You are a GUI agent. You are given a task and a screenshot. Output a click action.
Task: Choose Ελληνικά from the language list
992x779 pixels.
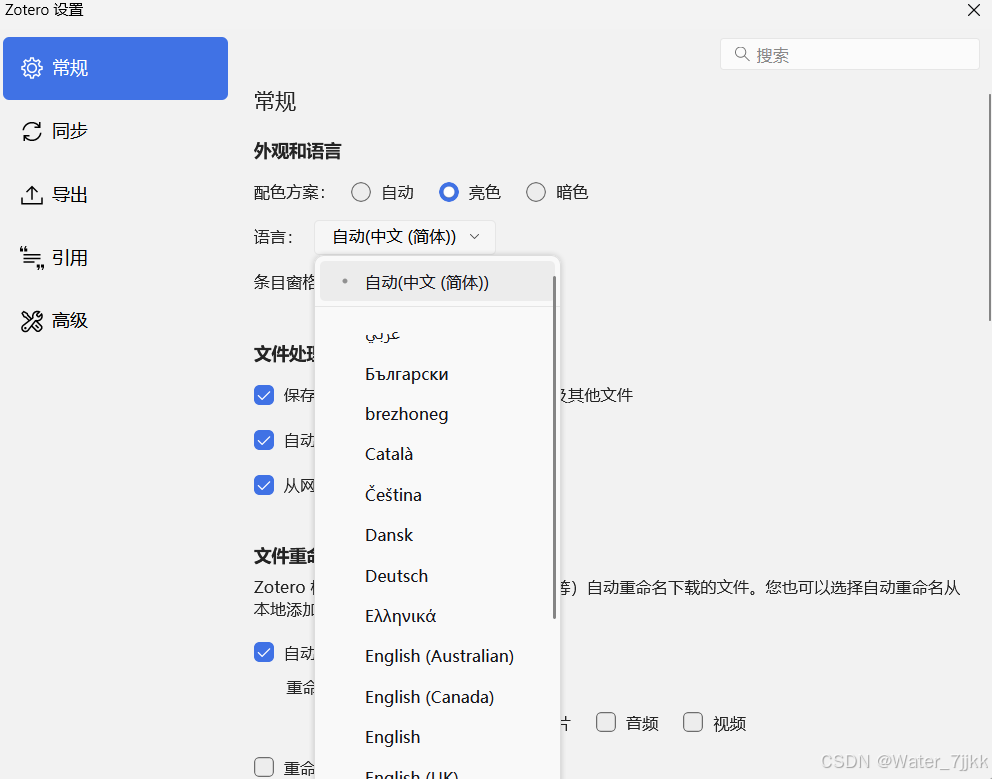pyautogui.click(x=437, y=616)
